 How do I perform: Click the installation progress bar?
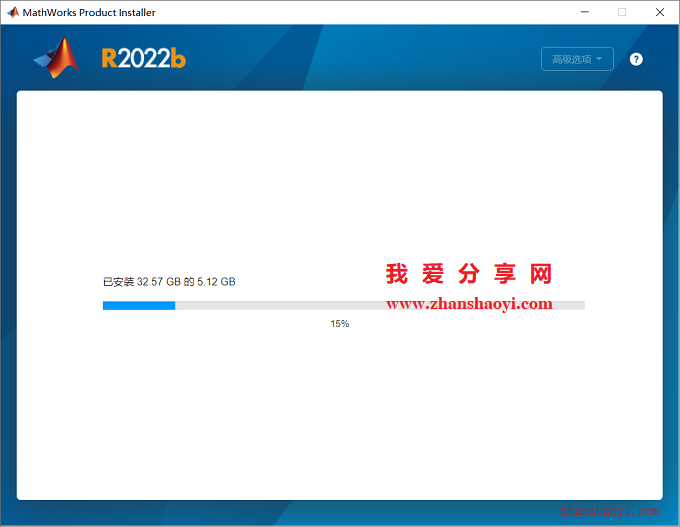(343, 306)
